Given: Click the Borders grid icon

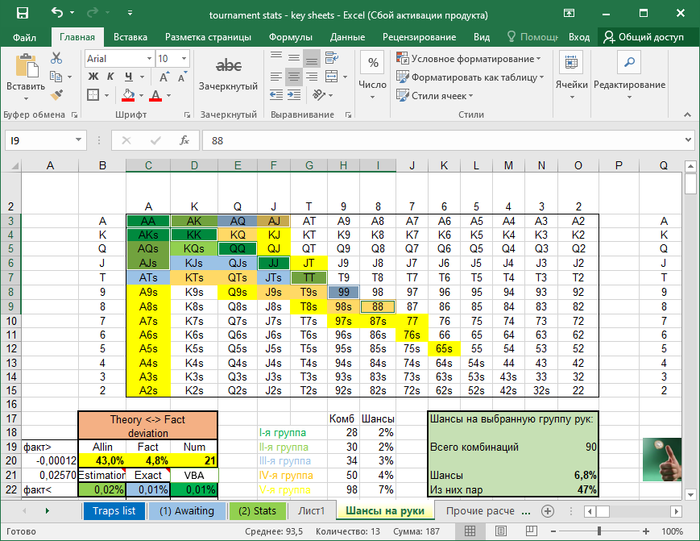Looking at the screenshot, I should pos(93,95).
